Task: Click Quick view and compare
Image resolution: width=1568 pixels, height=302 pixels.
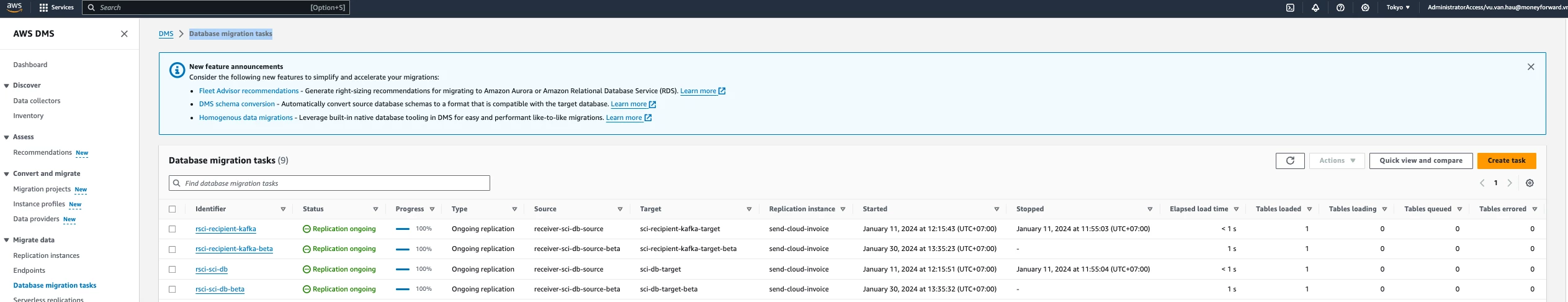Action: pyautogui.click(x=1421, y=160)
